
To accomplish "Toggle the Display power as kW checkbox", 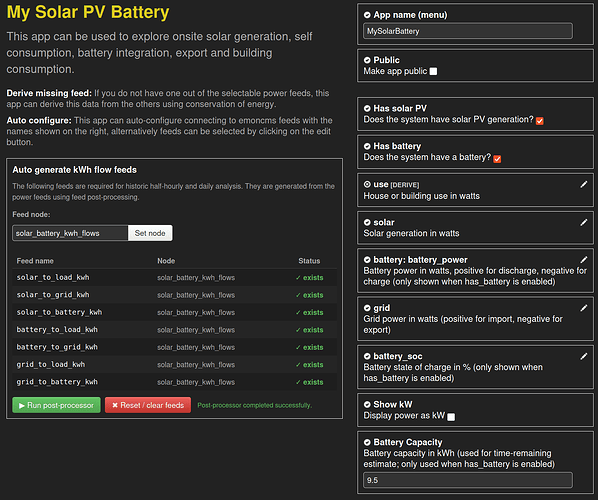I will 451,417.
